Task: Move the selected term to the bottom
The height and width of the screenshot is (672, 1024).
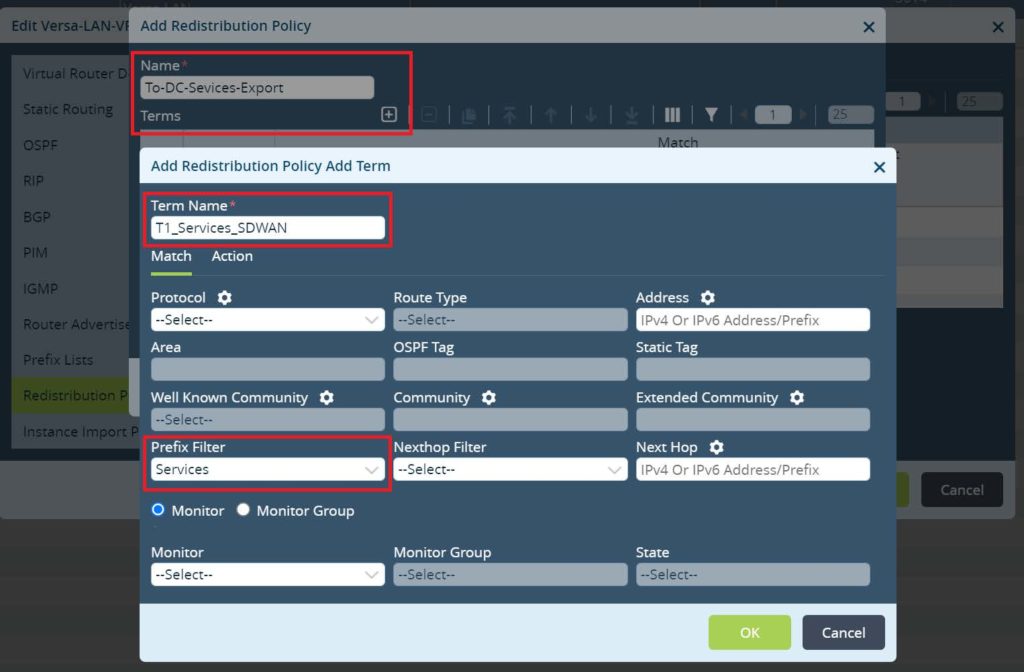Action: point(631,113)
